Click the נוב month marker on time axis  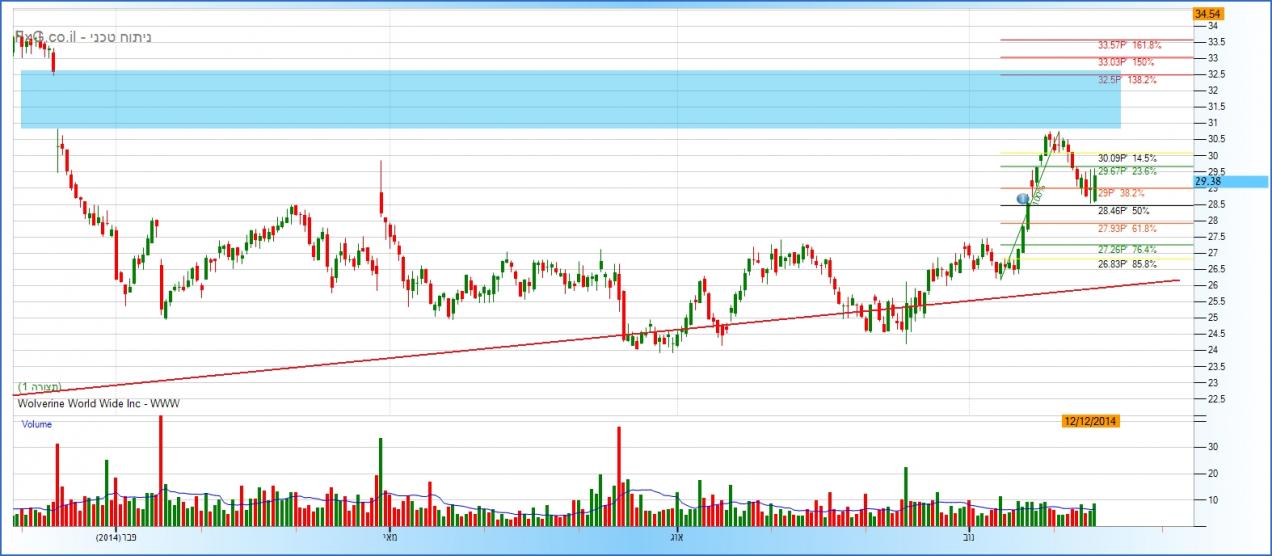point(969,537)
